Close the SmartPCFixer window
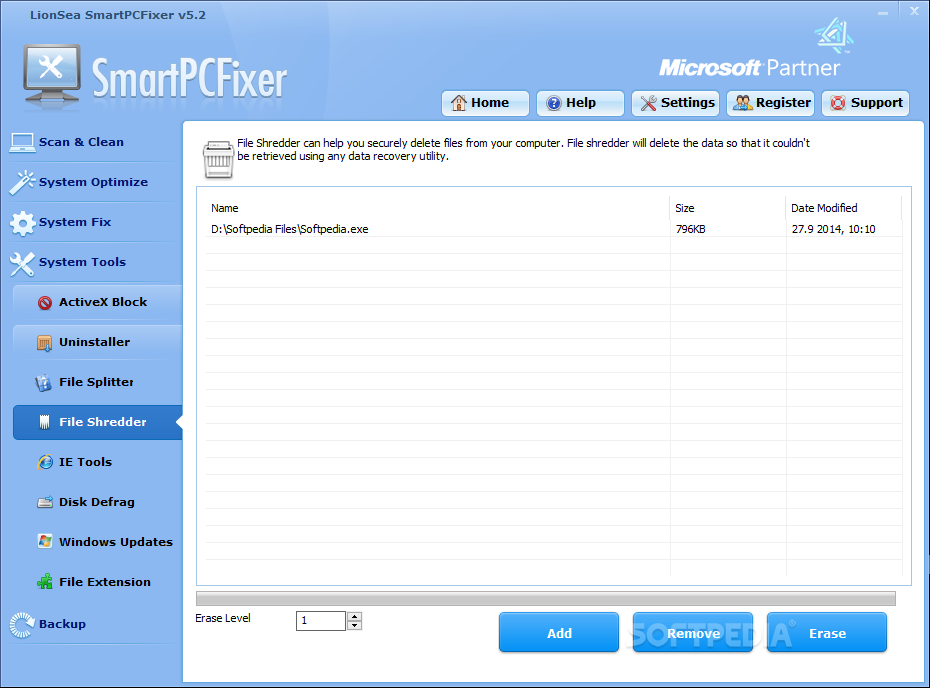Viewport: 930px width, 688px height. click(x=914, y=11)
